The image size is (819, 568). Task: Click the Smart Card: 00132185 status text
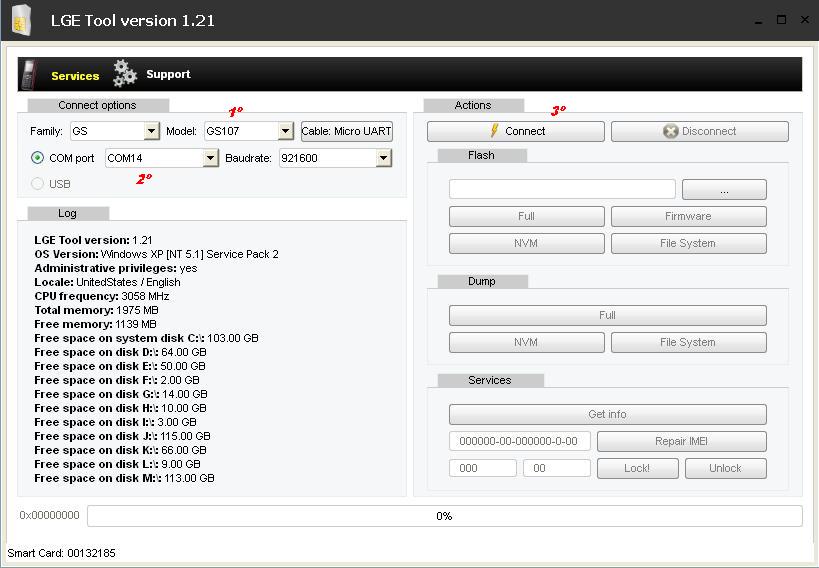pyautogui.click(x=62, y=553)
